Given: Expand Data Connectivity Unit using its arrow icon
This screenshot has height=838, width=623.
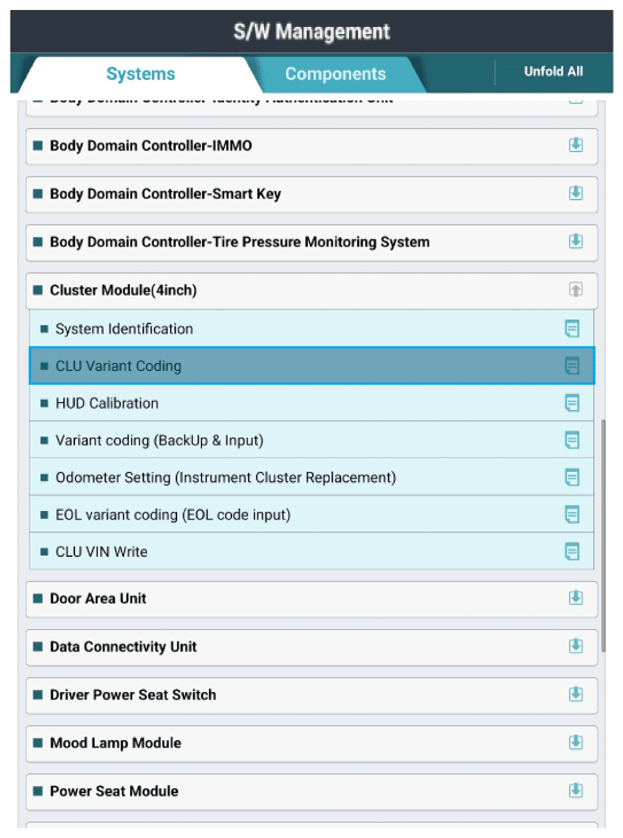Looking at the screenshot, I should click(575, 646).
